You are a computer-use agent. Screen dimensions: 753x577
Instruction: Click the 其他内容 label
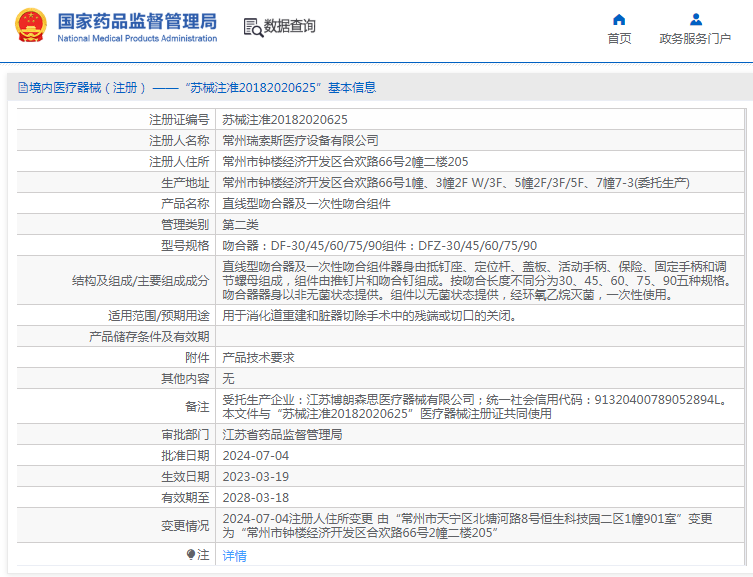tap(185, 379)
